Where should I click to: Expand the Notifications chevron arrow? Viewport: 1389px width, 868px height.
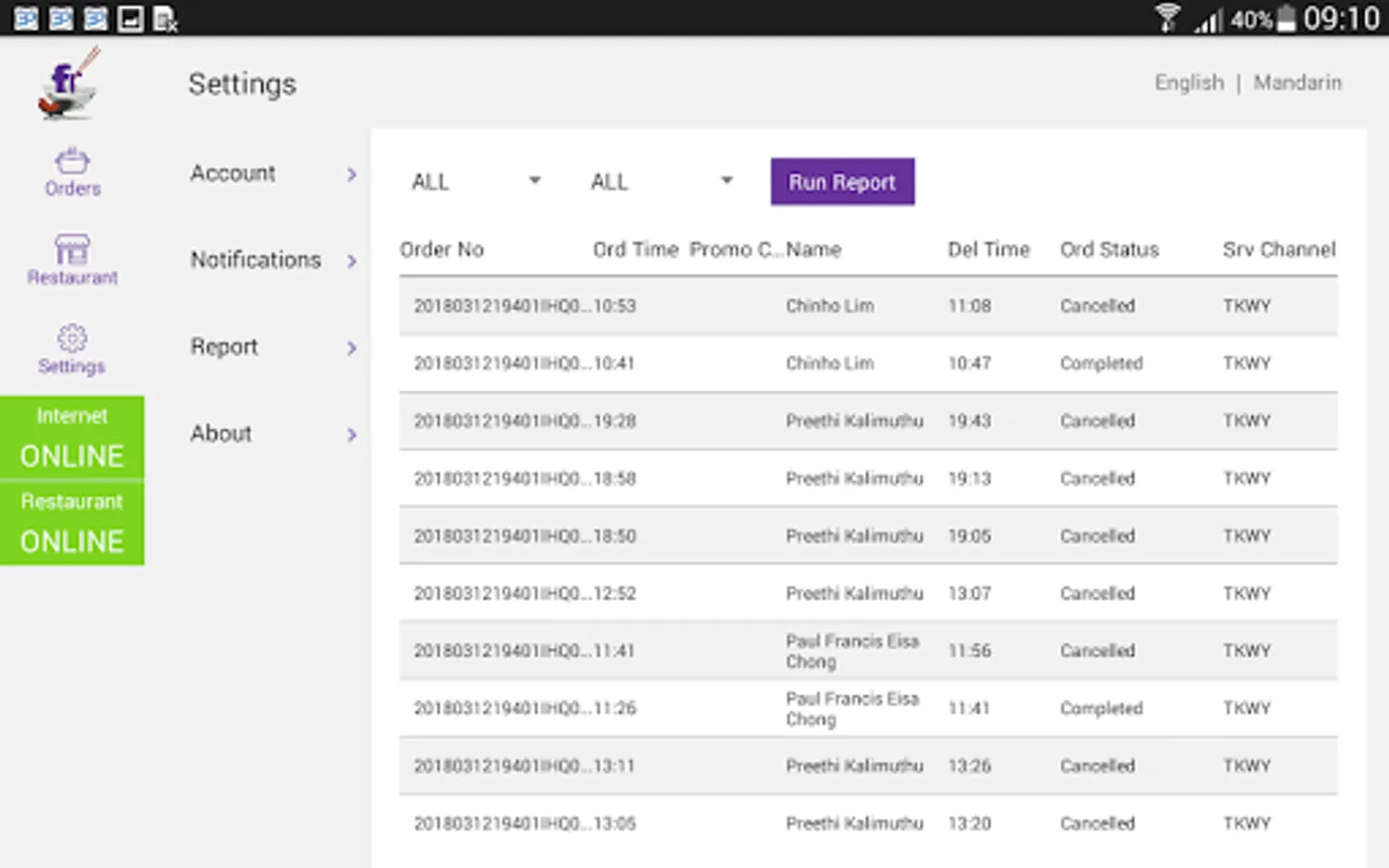tap(351, 261)
